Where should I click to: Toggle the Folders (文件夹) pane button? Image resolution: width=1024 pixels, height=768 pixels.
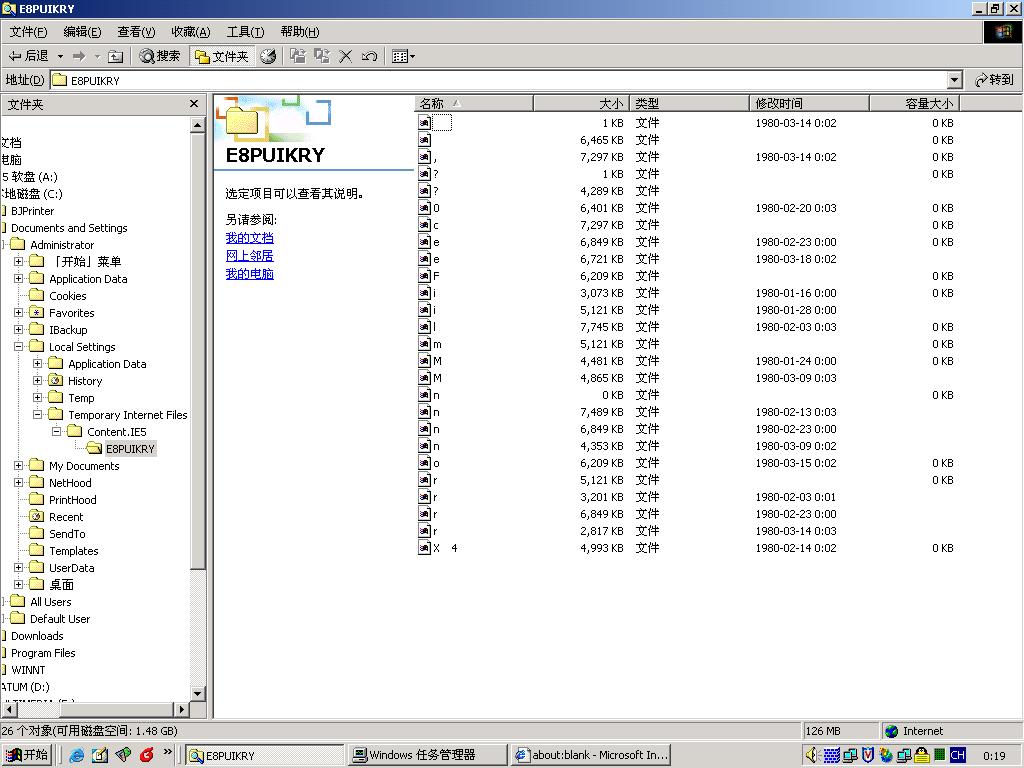click(x=221, y=56)
